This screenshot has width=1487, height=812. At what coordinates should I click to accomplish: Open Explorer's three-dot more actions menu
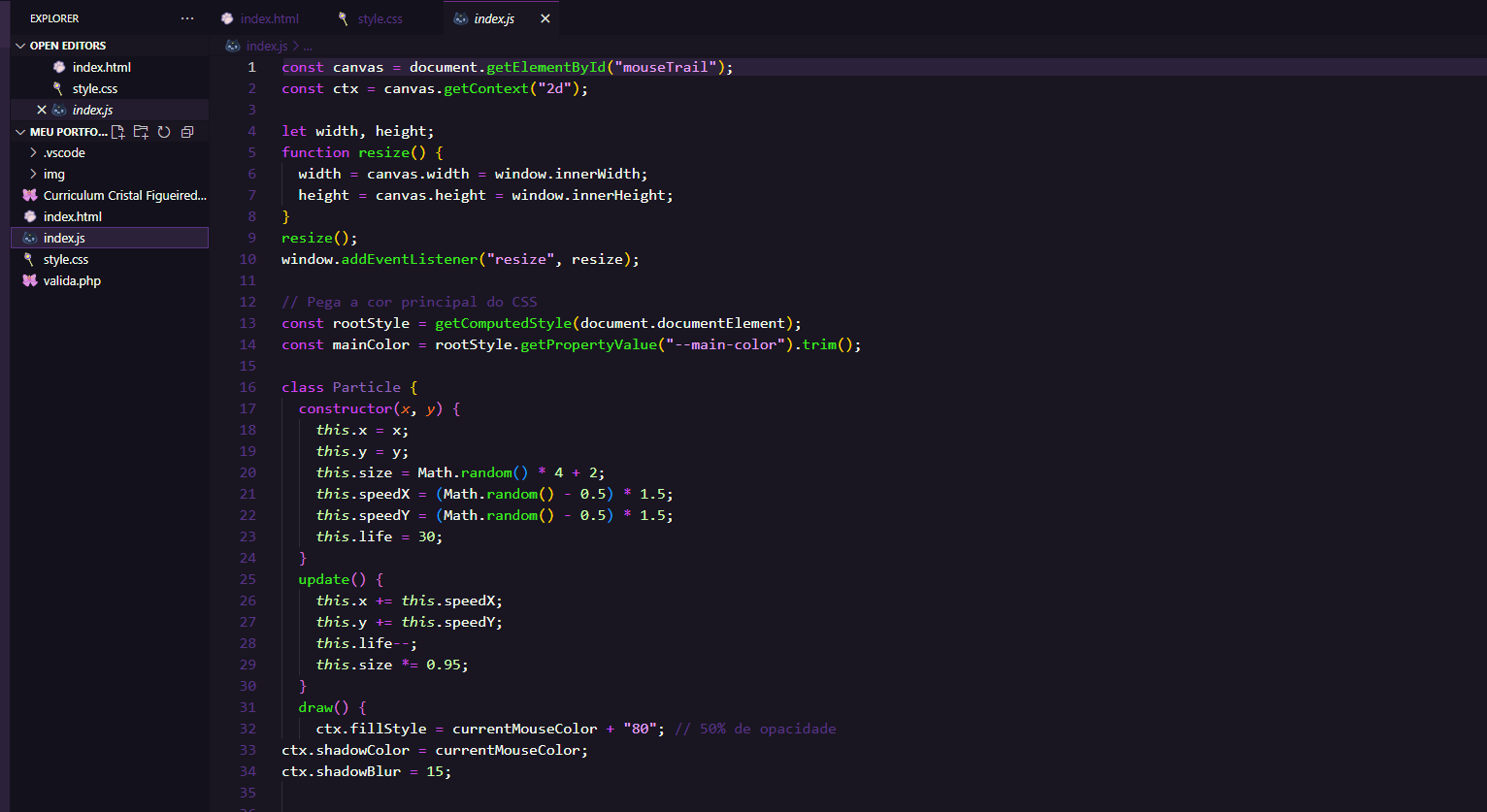187,18
